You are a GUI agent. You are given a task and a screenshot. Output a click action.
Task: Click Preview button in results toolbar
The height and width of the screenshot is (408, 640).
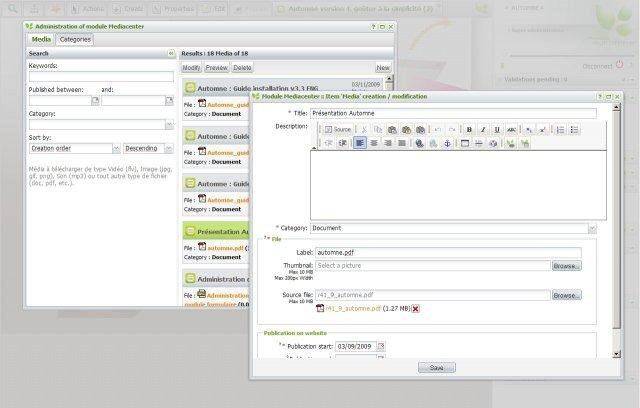216,68
